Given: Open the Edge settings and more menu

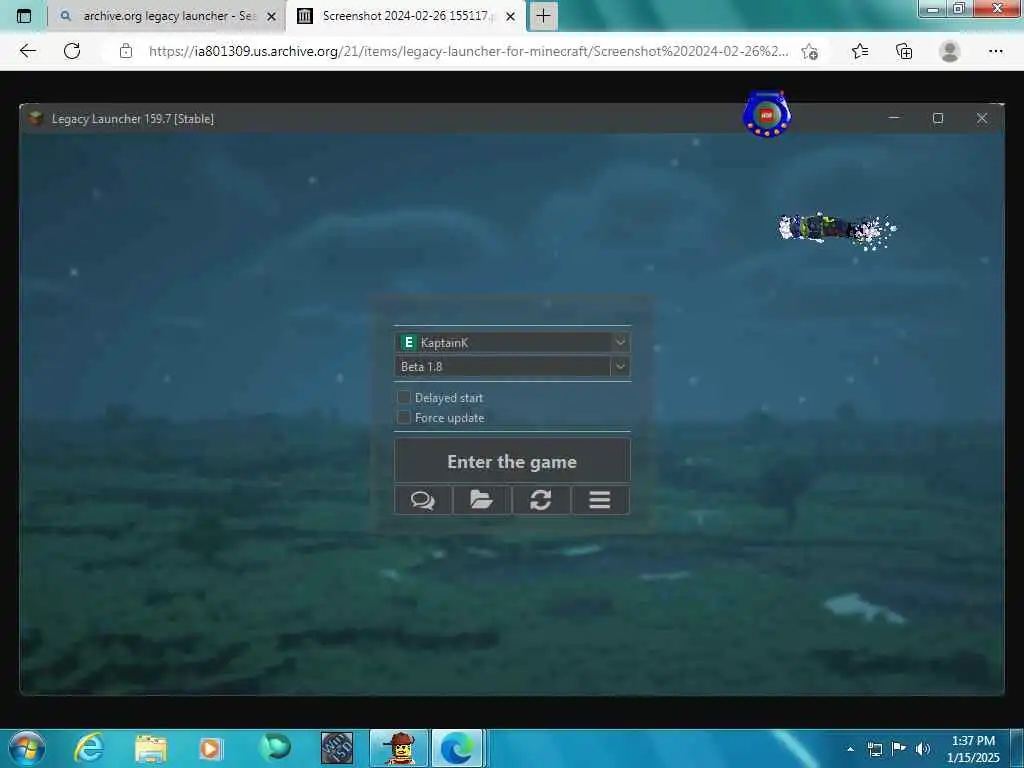Looking at the screenshot, I should pyautogui.click(x=995, y=51).
